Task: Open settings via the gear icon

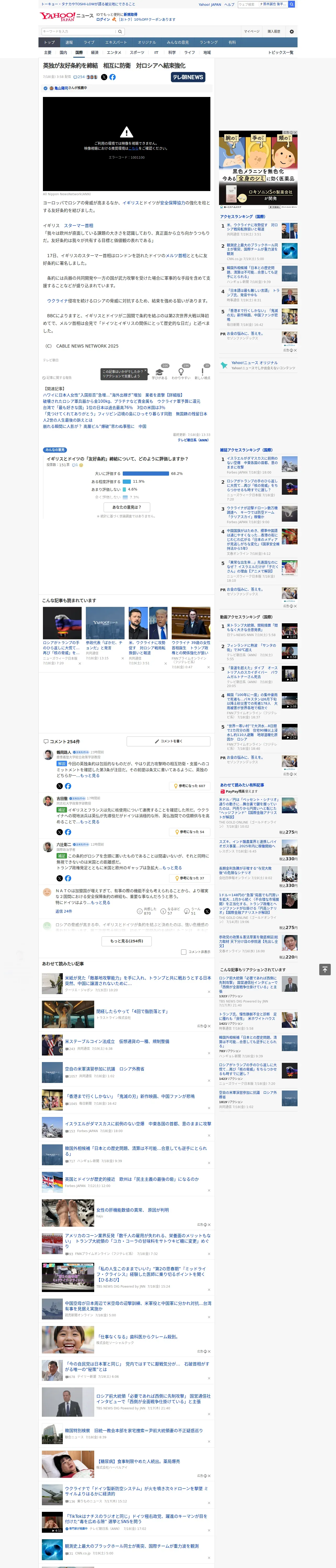Action: click(x=291, y=32)
